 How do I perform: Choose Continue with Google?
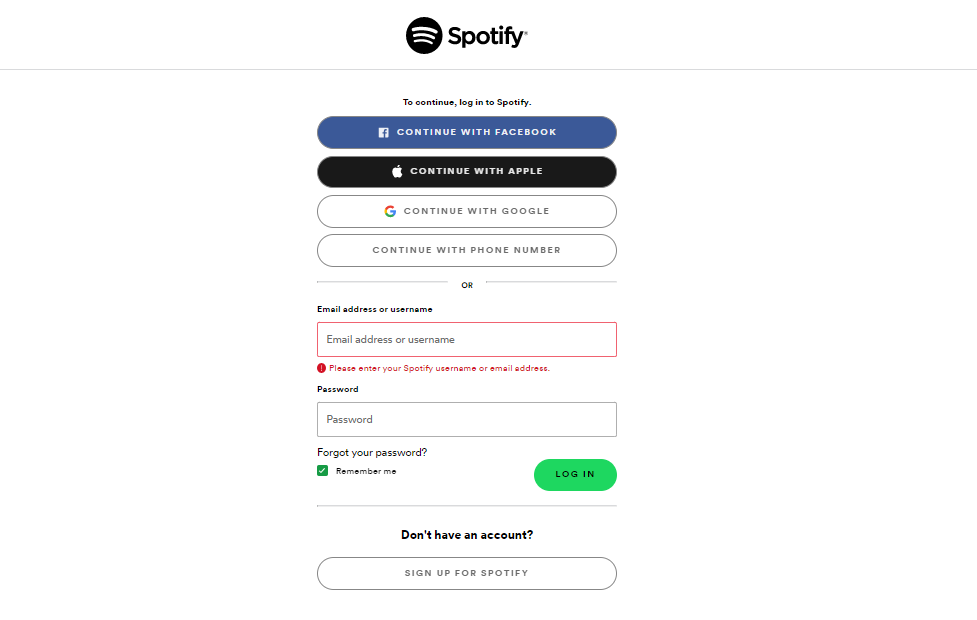[x=466, y=211]
